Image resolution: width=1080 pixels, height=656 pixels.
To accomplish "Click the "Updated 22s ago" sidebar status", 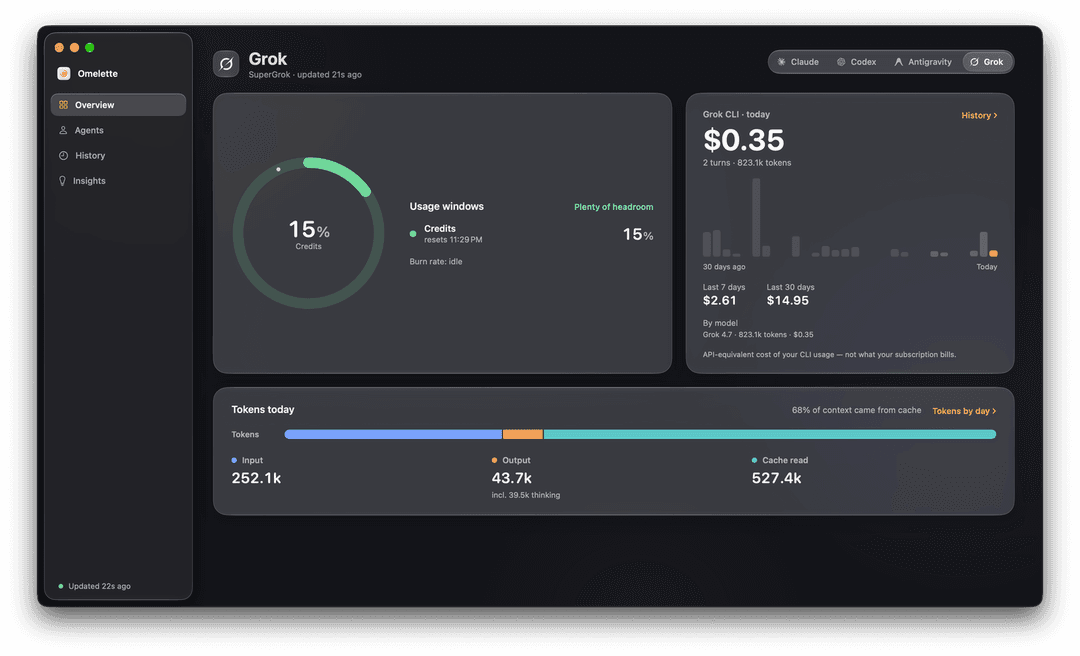I will coord(95,586).
